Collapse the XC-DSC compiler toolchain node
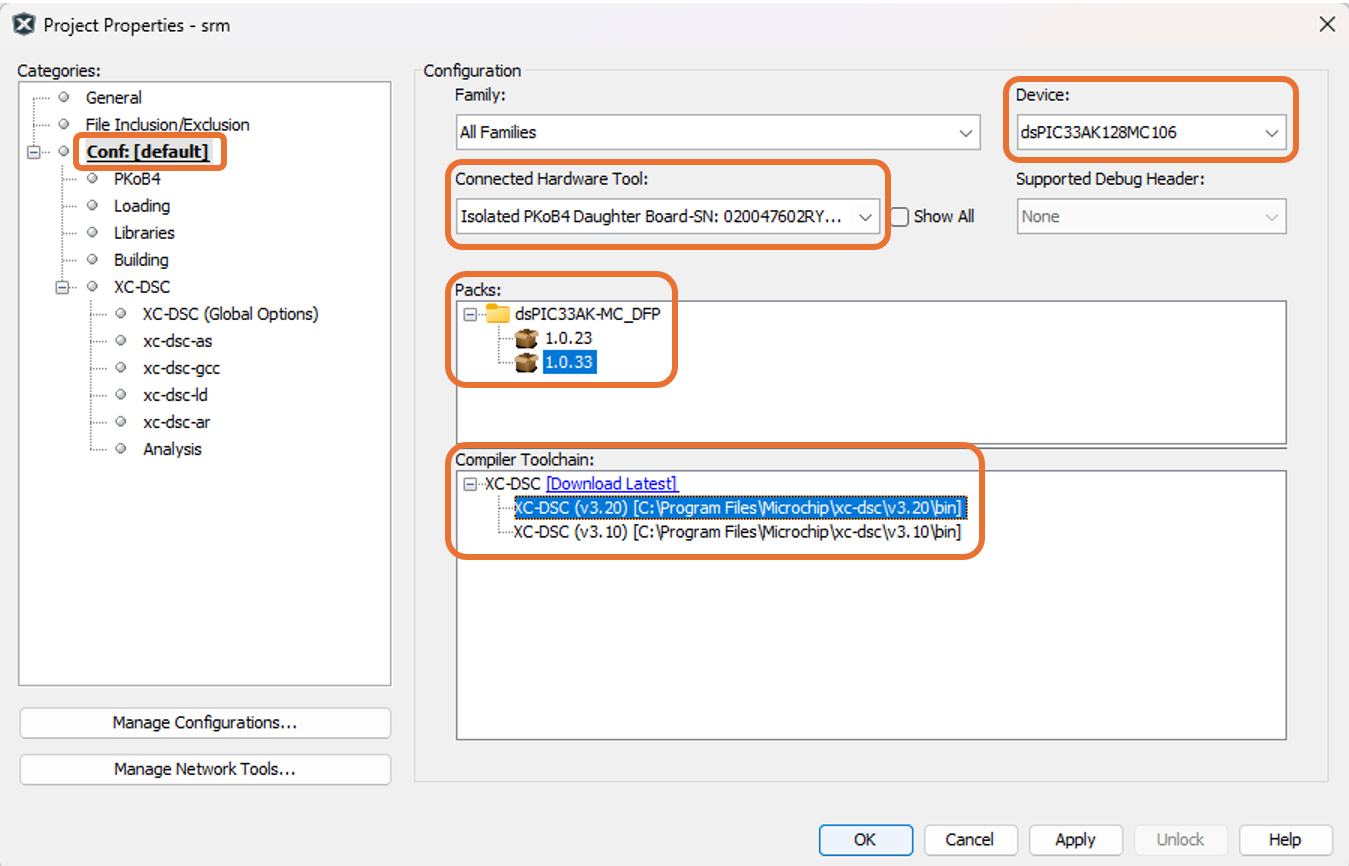Screen dimensions: 1349x866 (x=470, y=484)
